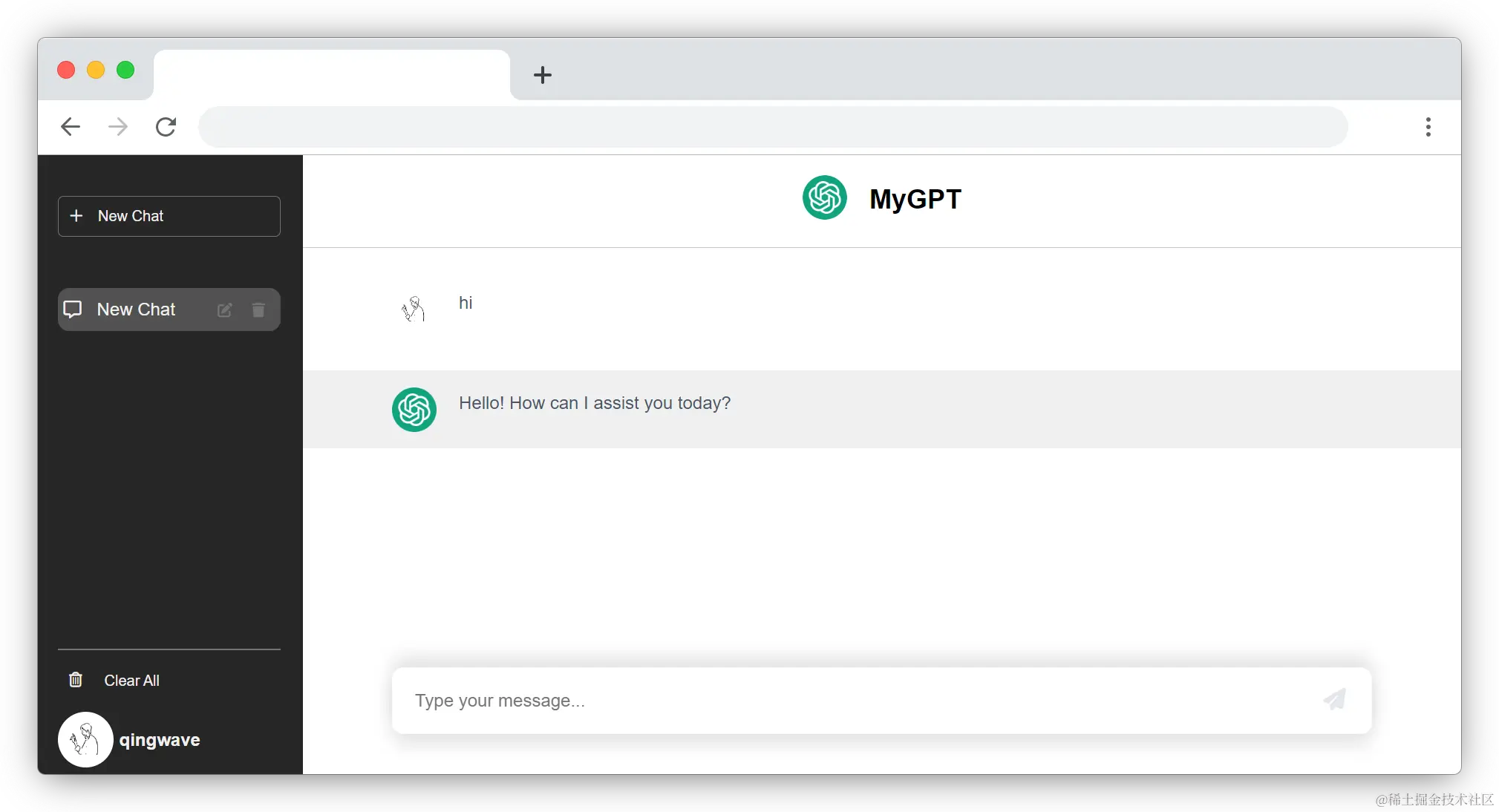
Task: Focus the Type your message input field
Action: [854, 701]
